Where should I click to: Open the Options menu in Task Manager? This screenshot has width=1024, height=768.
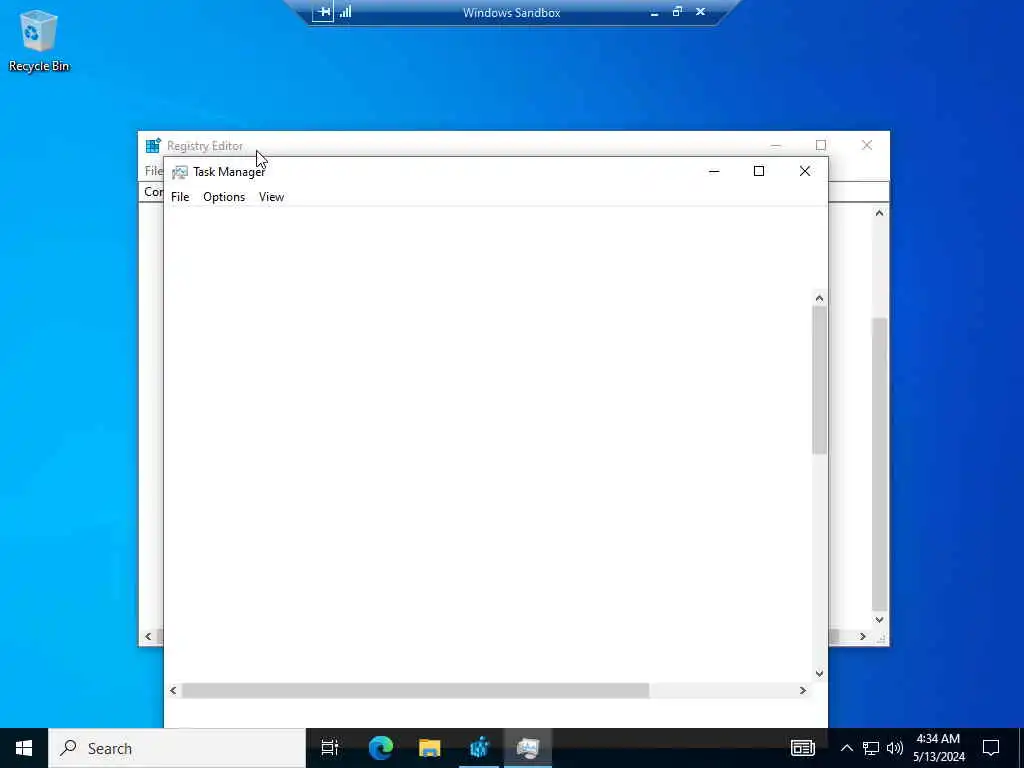coord(224,197)
